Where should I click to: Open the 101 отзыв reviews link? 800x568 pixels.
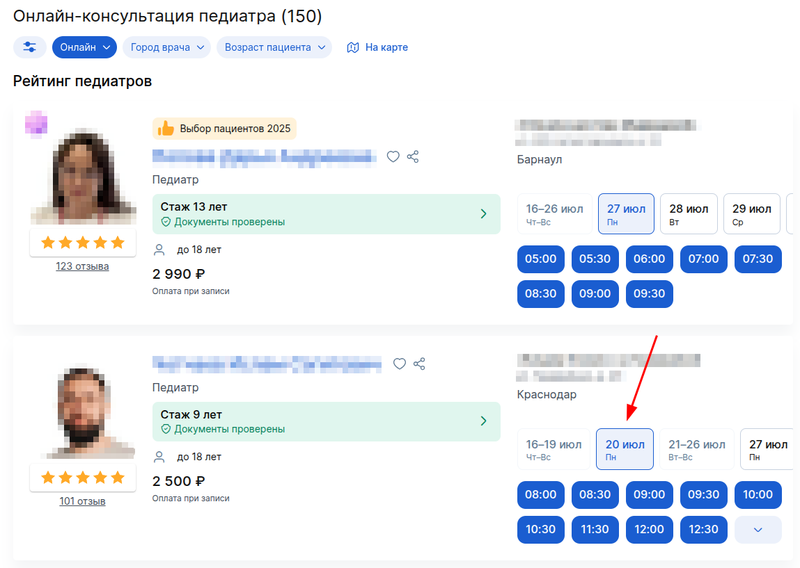83,501
